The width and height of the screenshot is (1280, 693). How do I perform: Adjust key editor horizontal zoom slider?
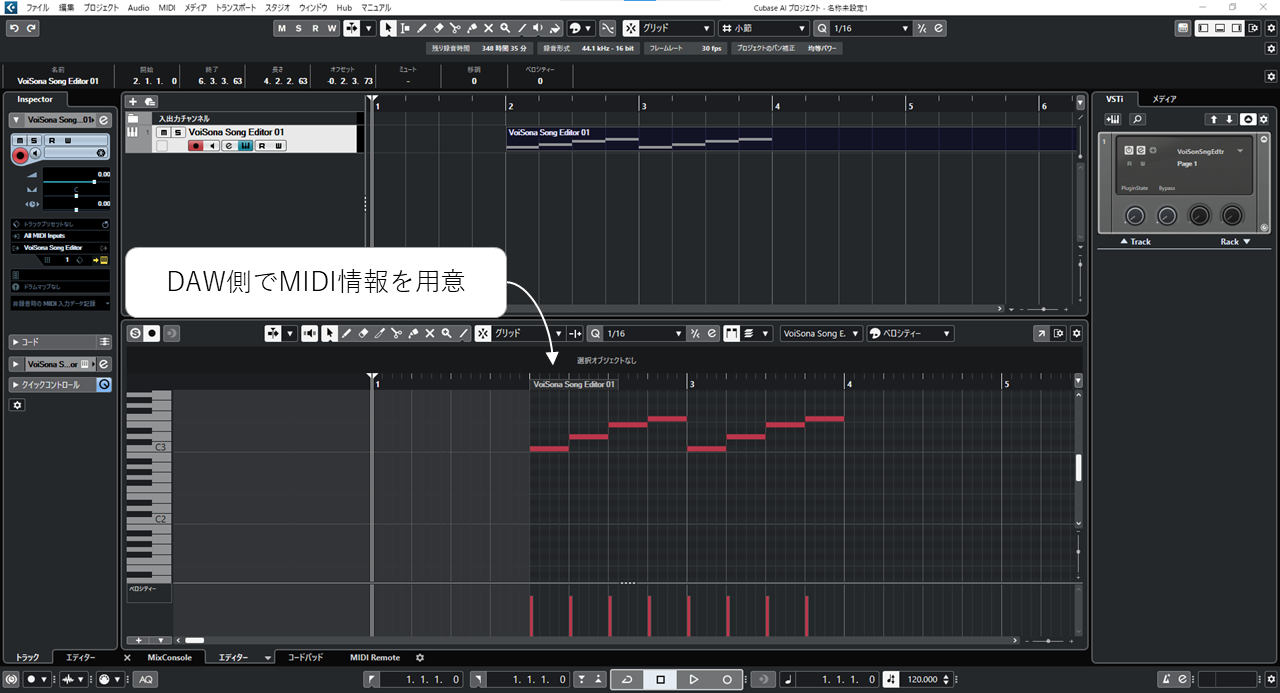coord(1047,640)
